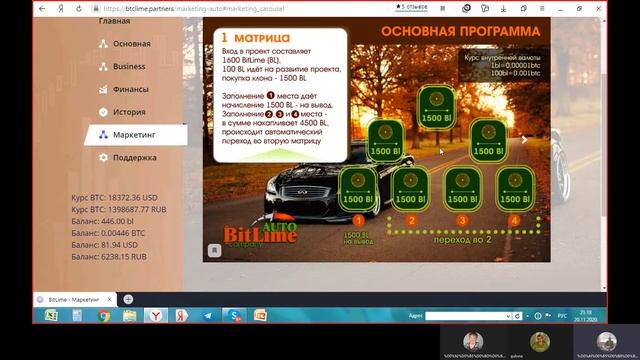Click the btclime.partners URL address field
This screenshot has width=640, height=360.
point(194,9)
